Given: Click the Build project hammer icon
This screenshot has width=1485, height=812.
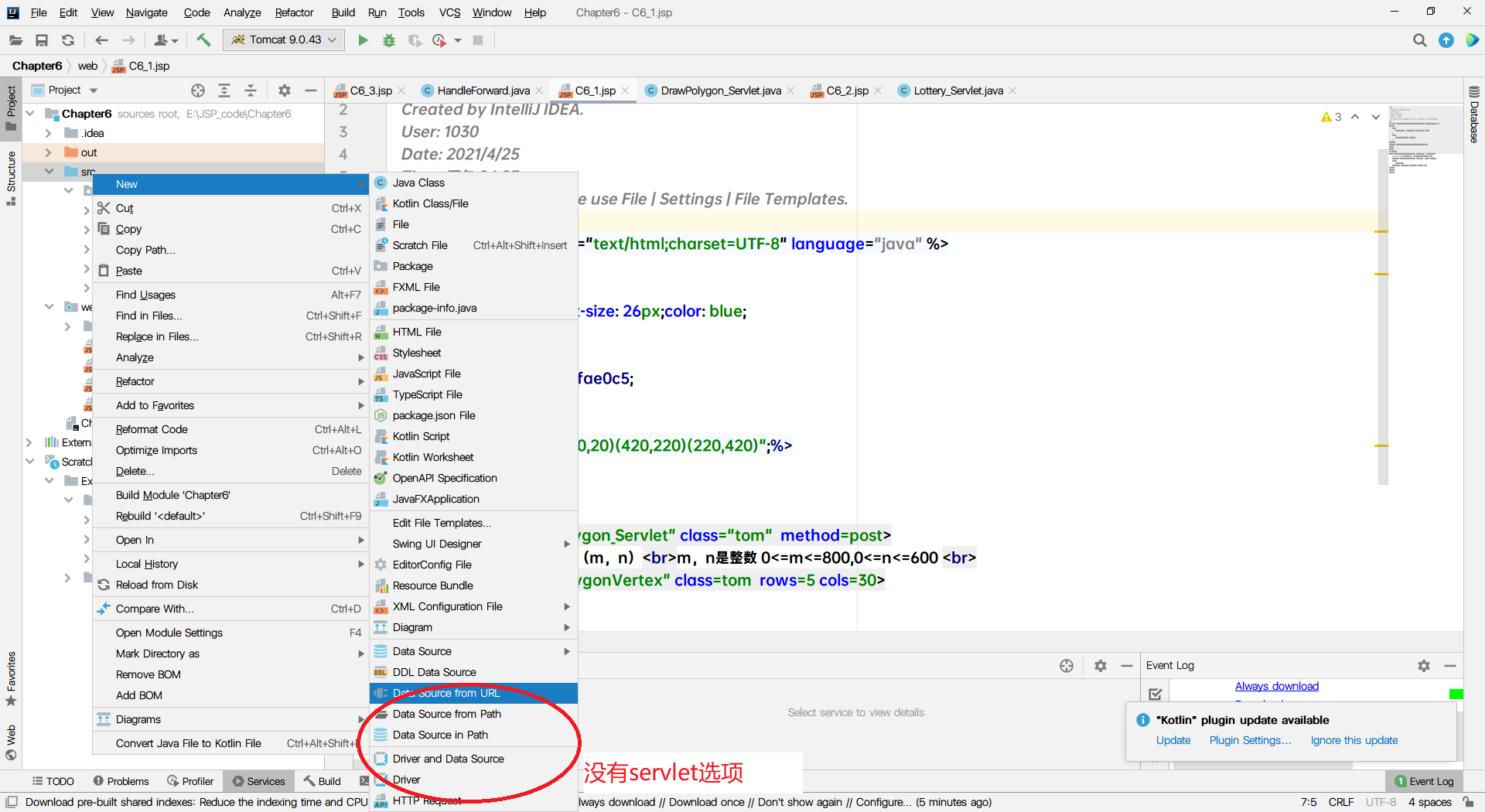Looking at the screenshot, I should click(203, 40).
